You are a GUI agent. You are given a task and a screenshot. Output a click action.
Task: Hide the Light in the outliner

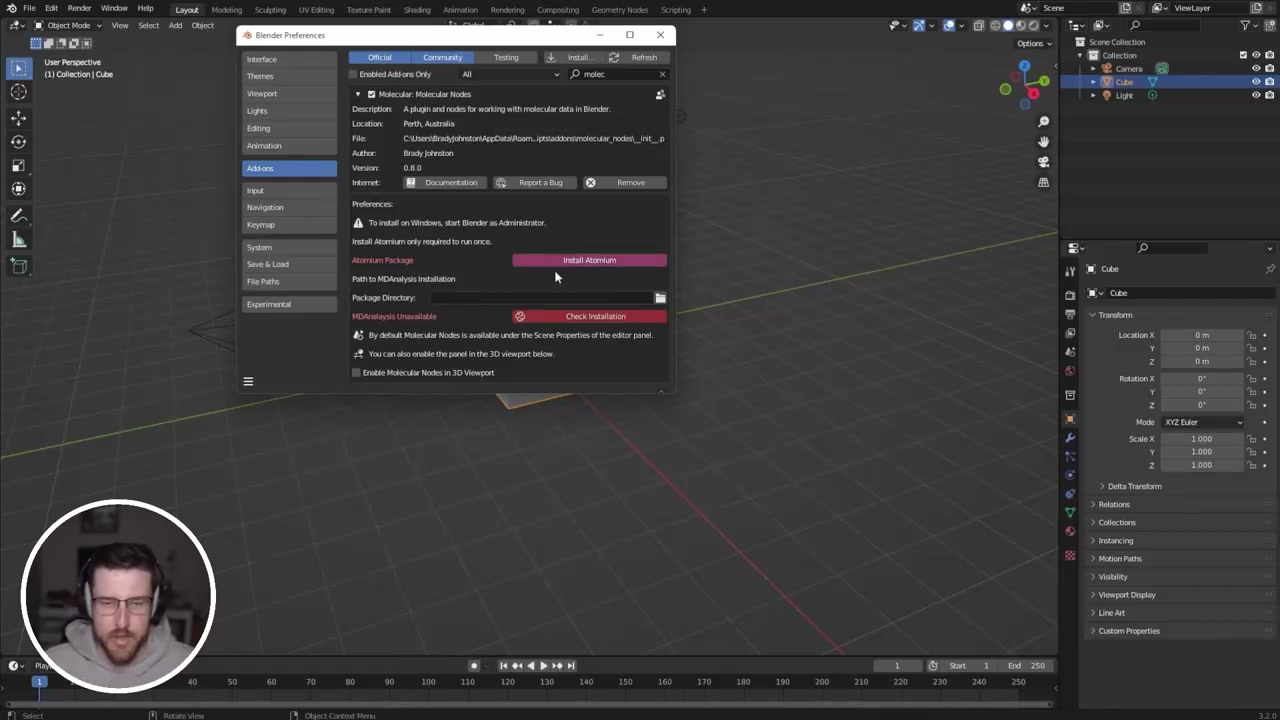point(1256,95)
